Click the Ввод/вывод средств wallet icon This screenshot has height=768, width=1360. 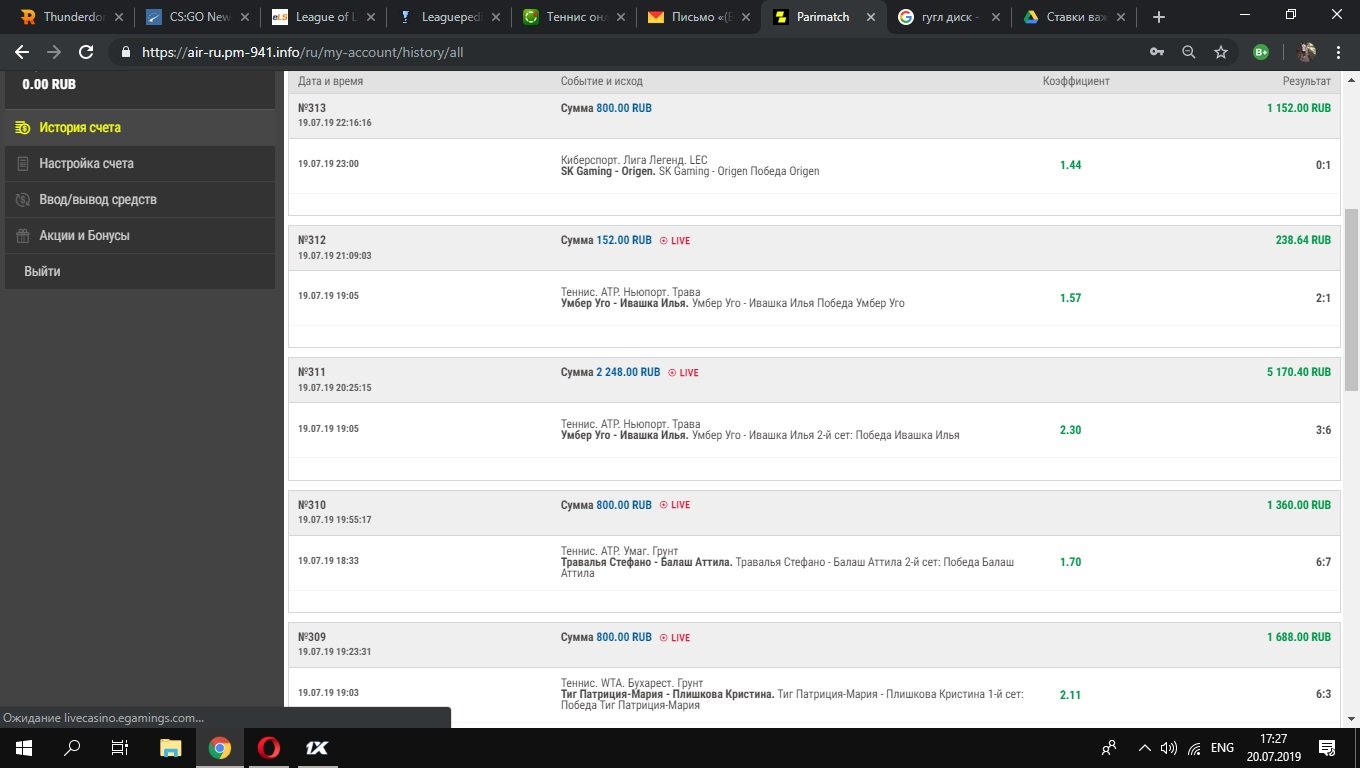click(23, 200)
